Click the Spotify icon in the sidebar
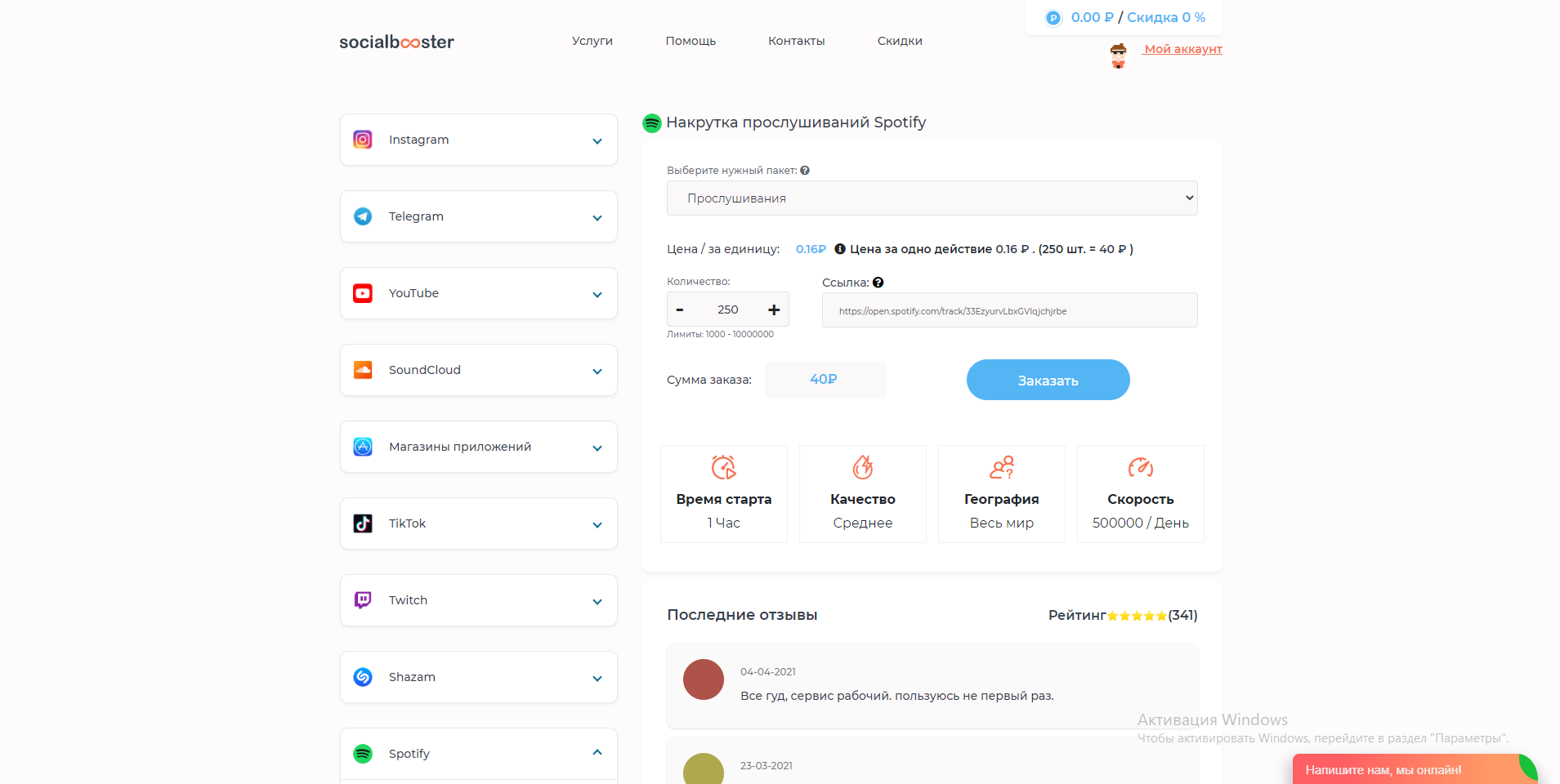The width and height of the screenshot is (1560, 784). click(x=363, y=754)
